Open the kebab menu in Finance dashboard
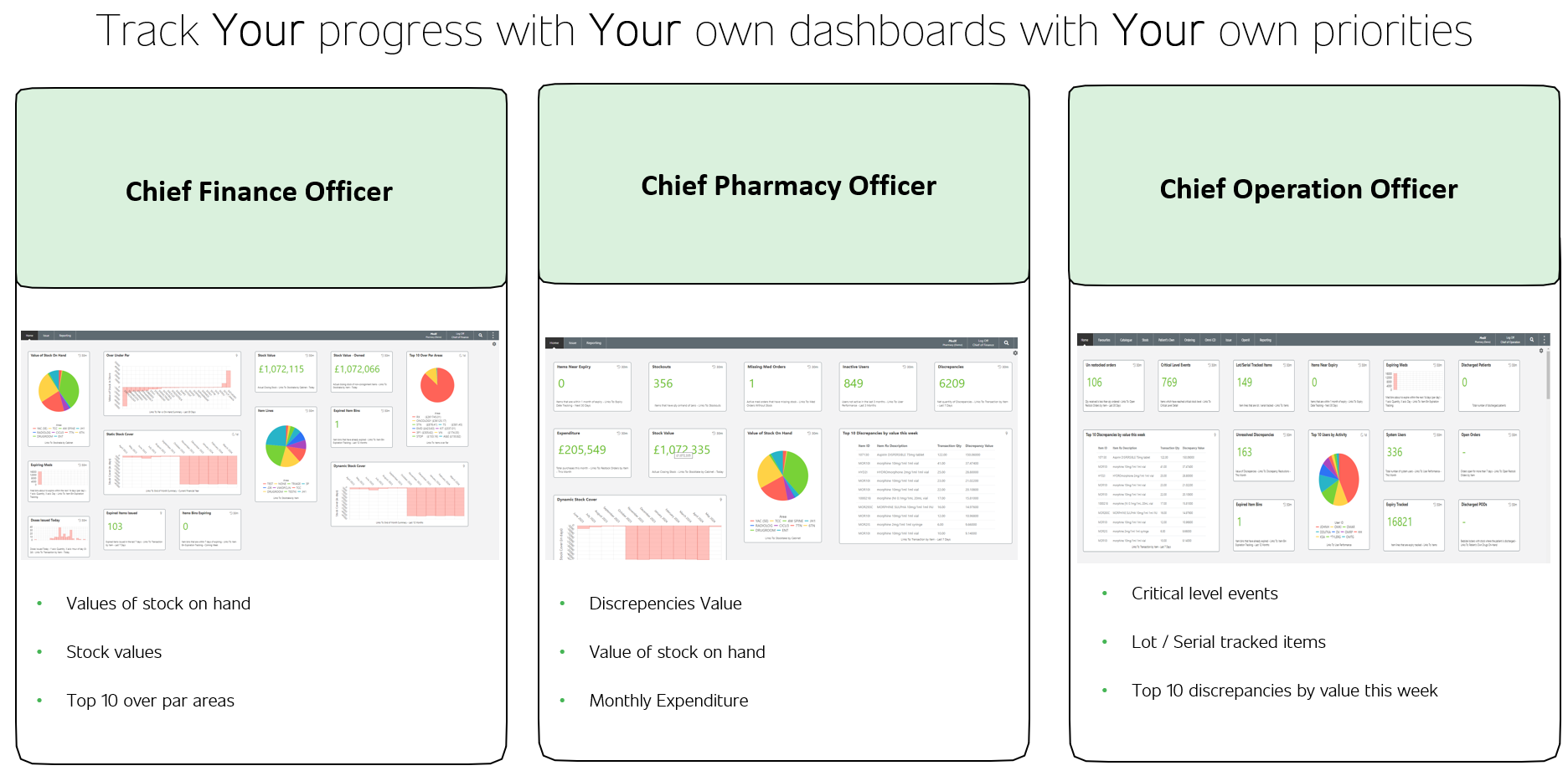Screen dimensions: 1568x776 (x=493, y=336)
